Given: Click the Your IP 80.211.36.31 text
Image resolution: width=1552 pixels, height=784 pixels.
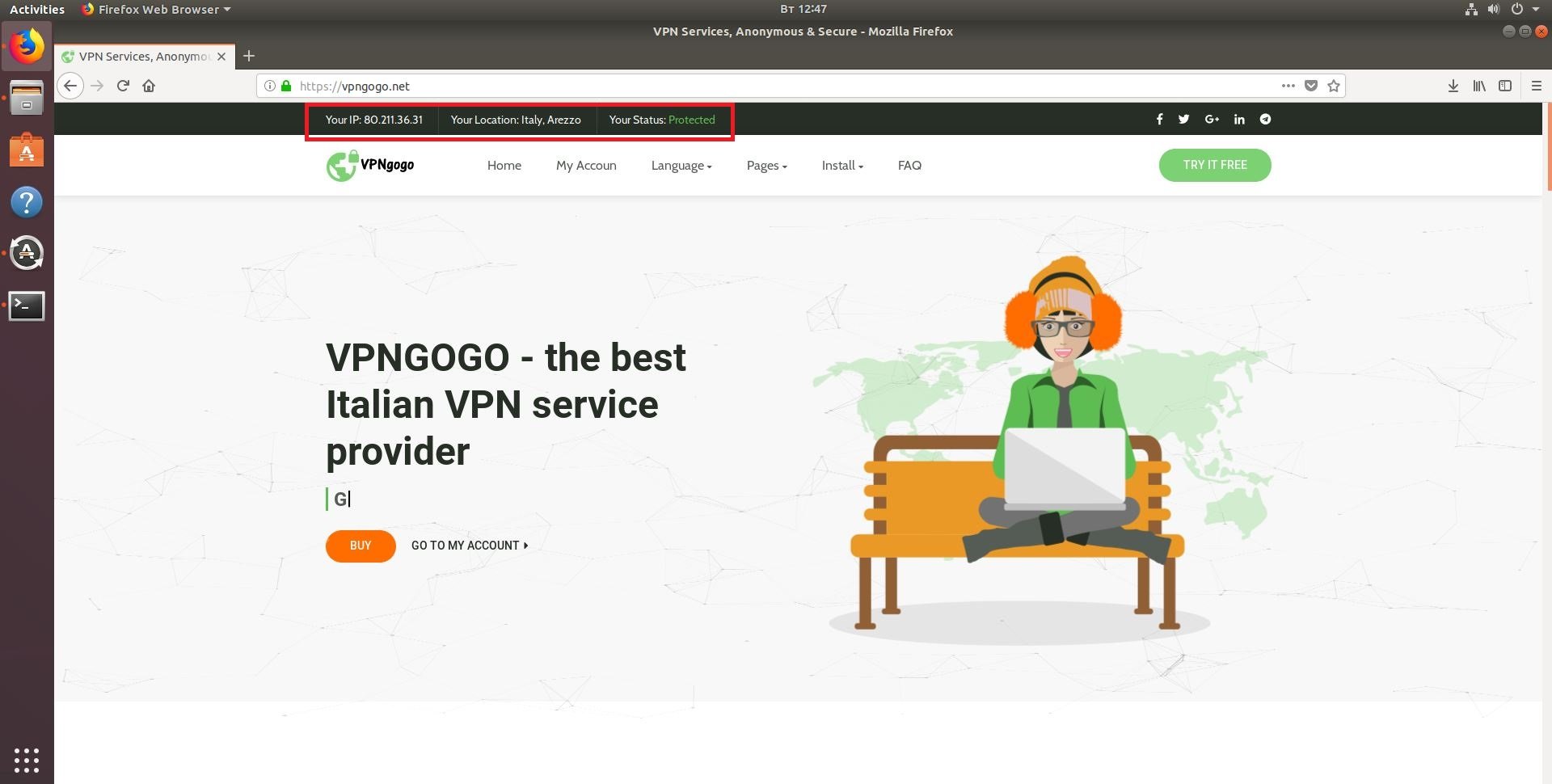Looking at the screenshot, I should [x=373, y=120].
